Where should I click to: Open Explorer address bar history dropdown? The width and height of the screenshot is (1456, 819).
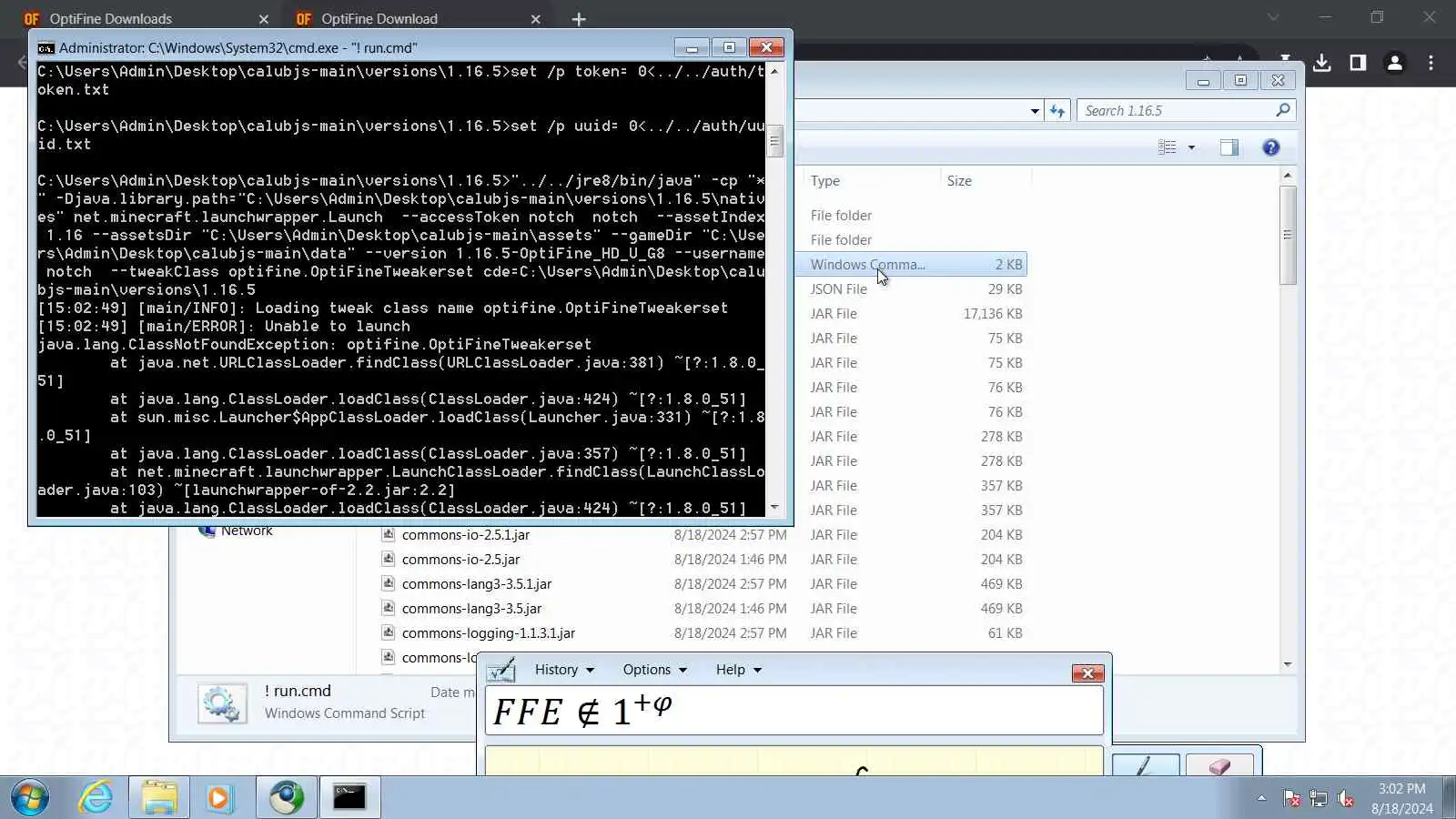tap(1035, 111)
